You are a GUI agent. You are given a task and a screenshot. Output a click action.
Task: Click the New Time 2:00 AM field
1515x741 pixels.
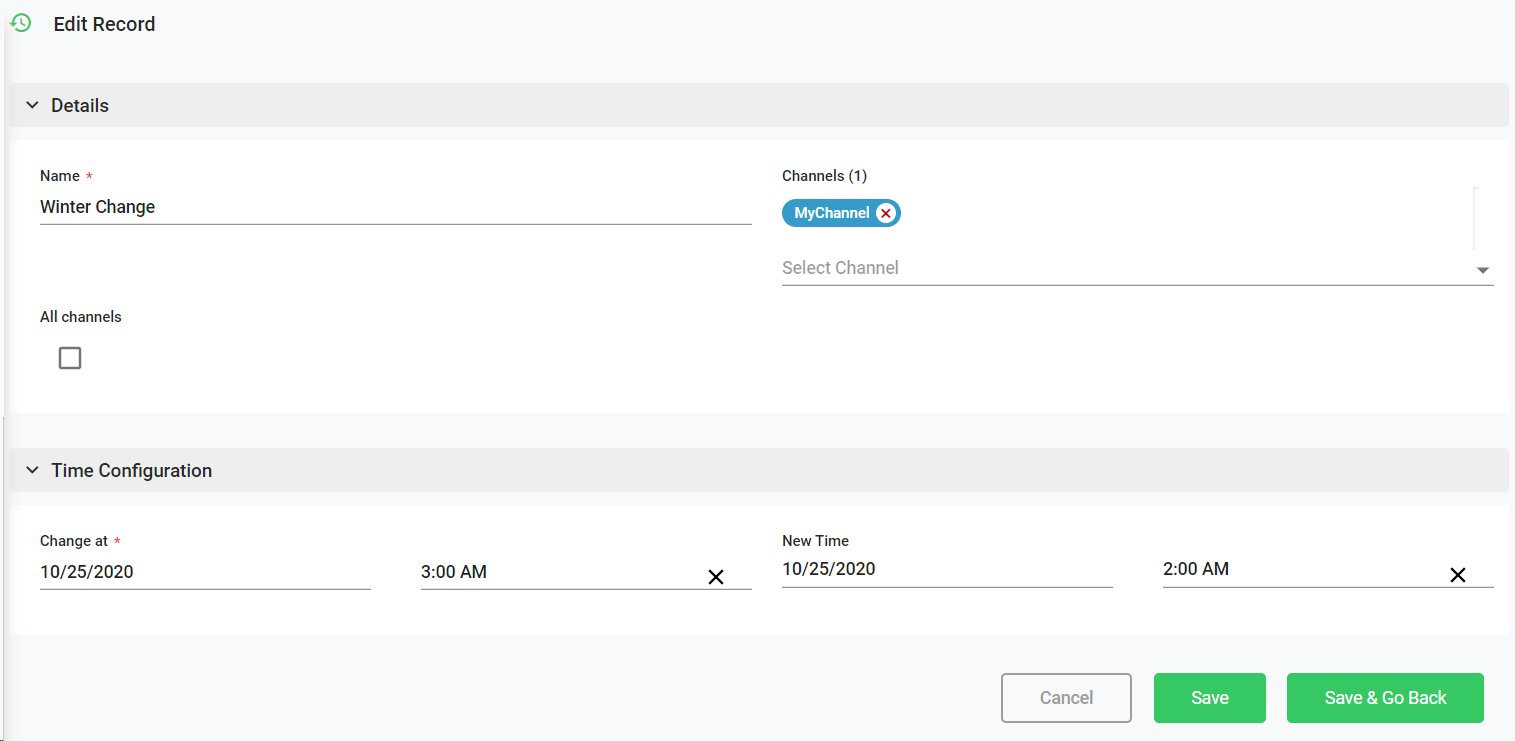coord(1300,569)
